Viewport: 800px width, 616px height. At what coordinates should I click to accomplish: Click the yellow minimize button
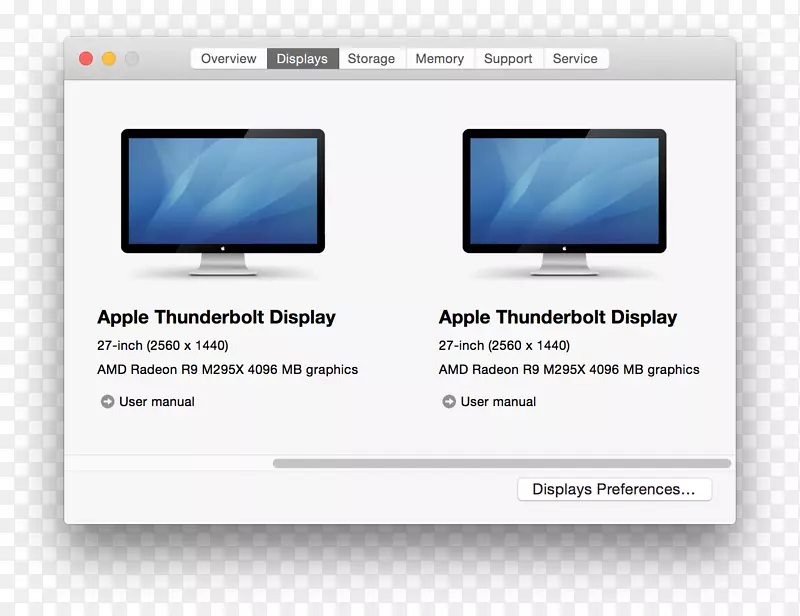click(109, 58)
